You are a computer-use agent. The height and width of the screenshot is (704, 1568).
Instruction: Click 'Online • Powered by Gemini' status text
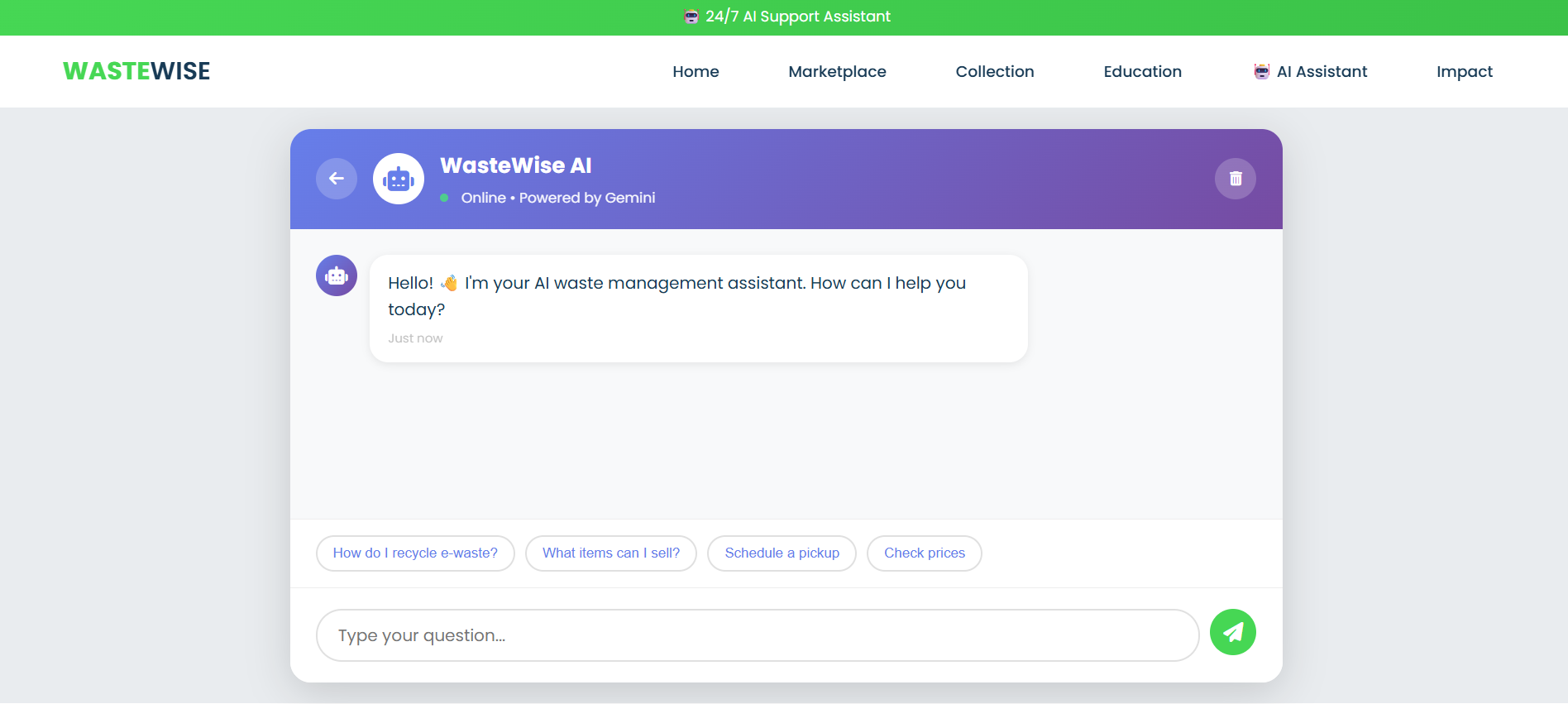558,198
